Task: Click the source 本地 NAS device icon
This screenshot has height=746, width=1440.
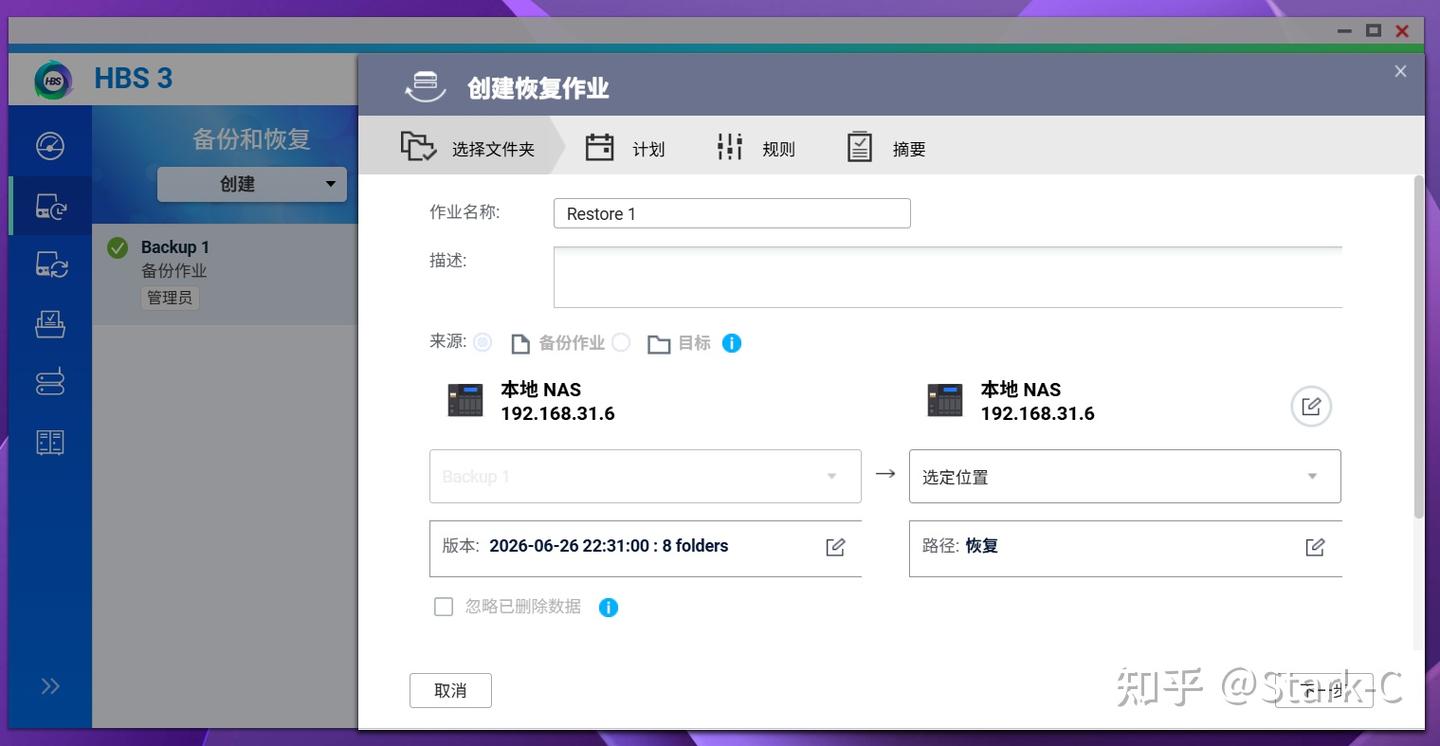Action: 465,401
